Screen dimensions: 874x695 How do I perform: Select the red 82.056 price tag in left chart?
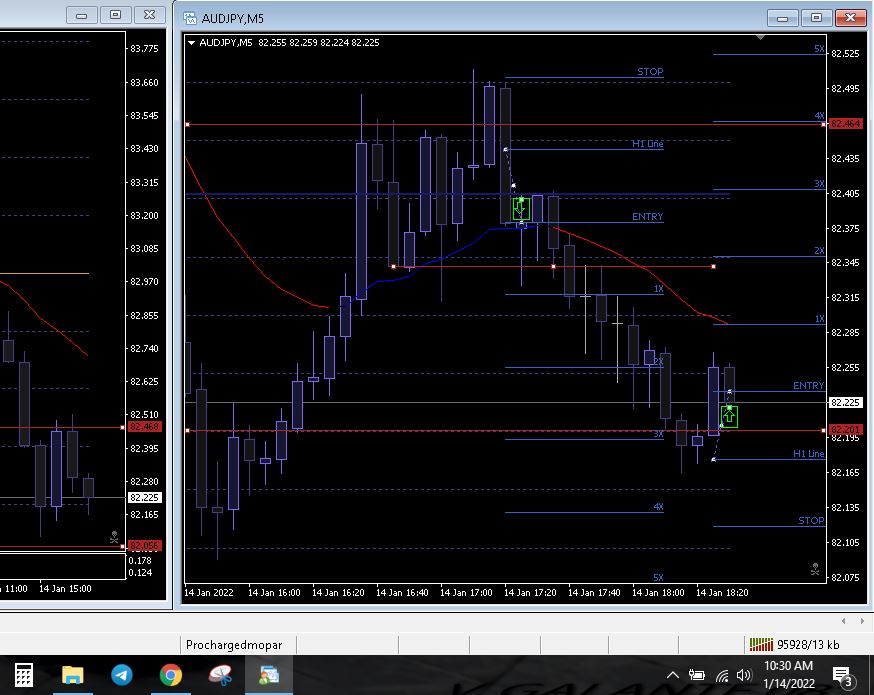pyautogui.click(x=144, y=546)
